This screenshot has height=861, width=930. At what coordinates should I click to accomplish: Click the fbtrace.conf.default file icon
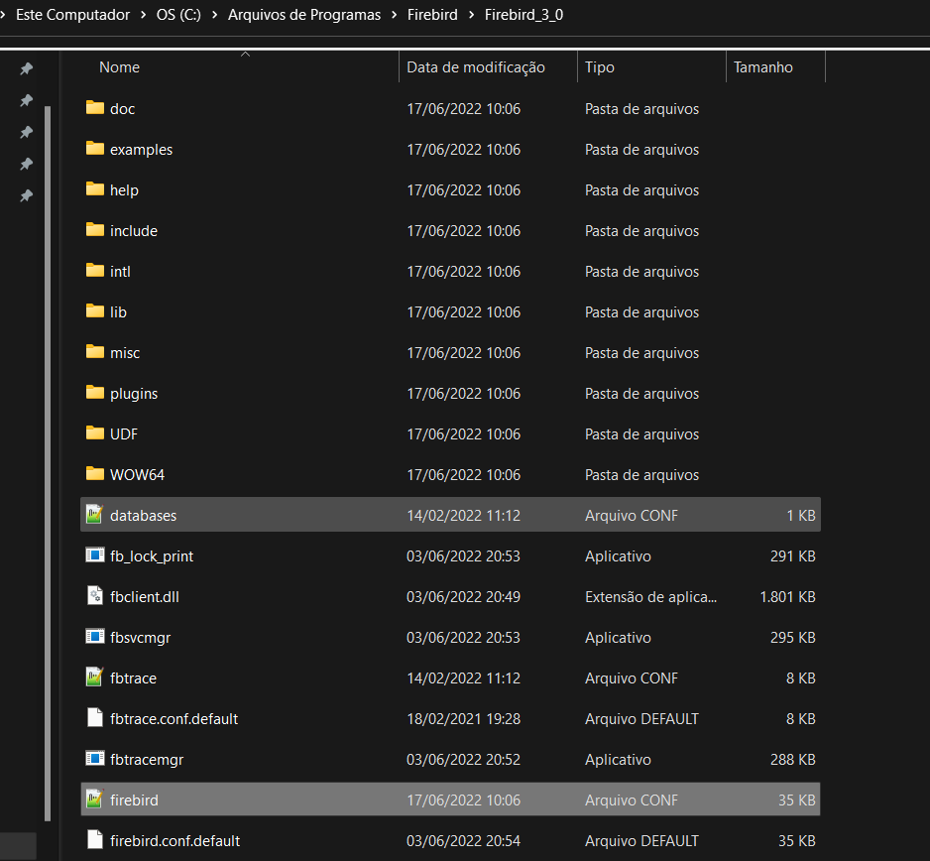95,718
